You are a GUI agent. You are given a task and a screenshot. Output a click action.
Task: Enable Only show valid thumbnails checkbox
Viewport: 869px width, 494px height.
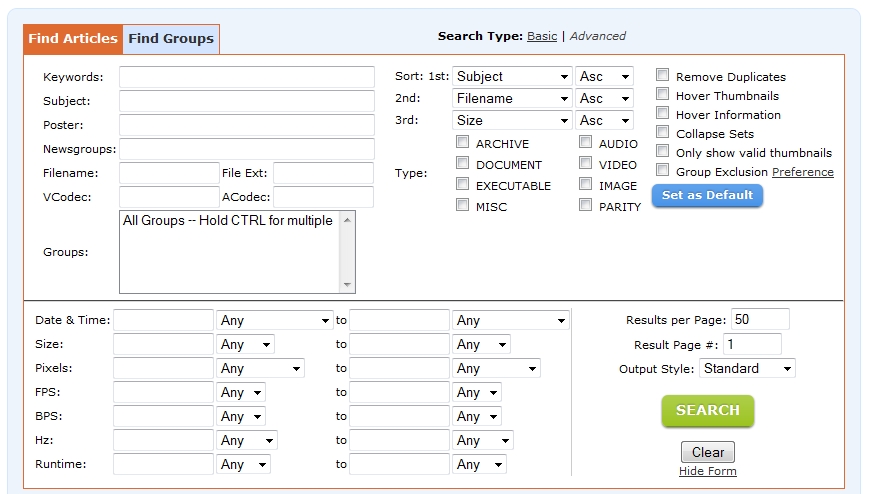click(662, 151)
